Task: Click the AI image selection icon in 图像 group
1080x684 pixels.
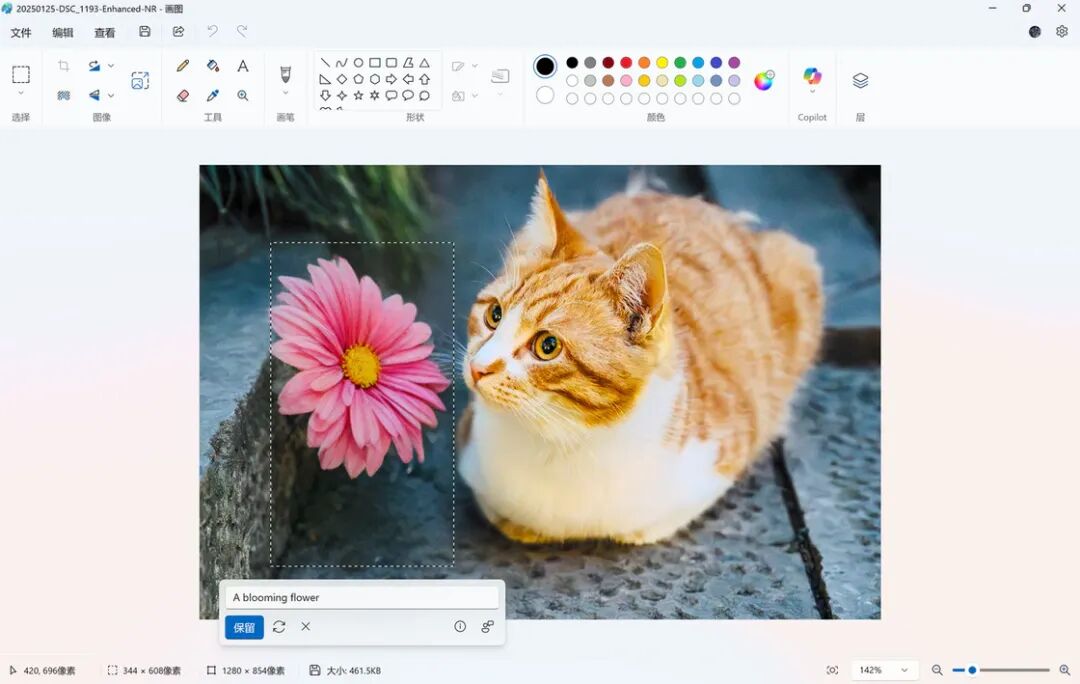Action: 140,81
